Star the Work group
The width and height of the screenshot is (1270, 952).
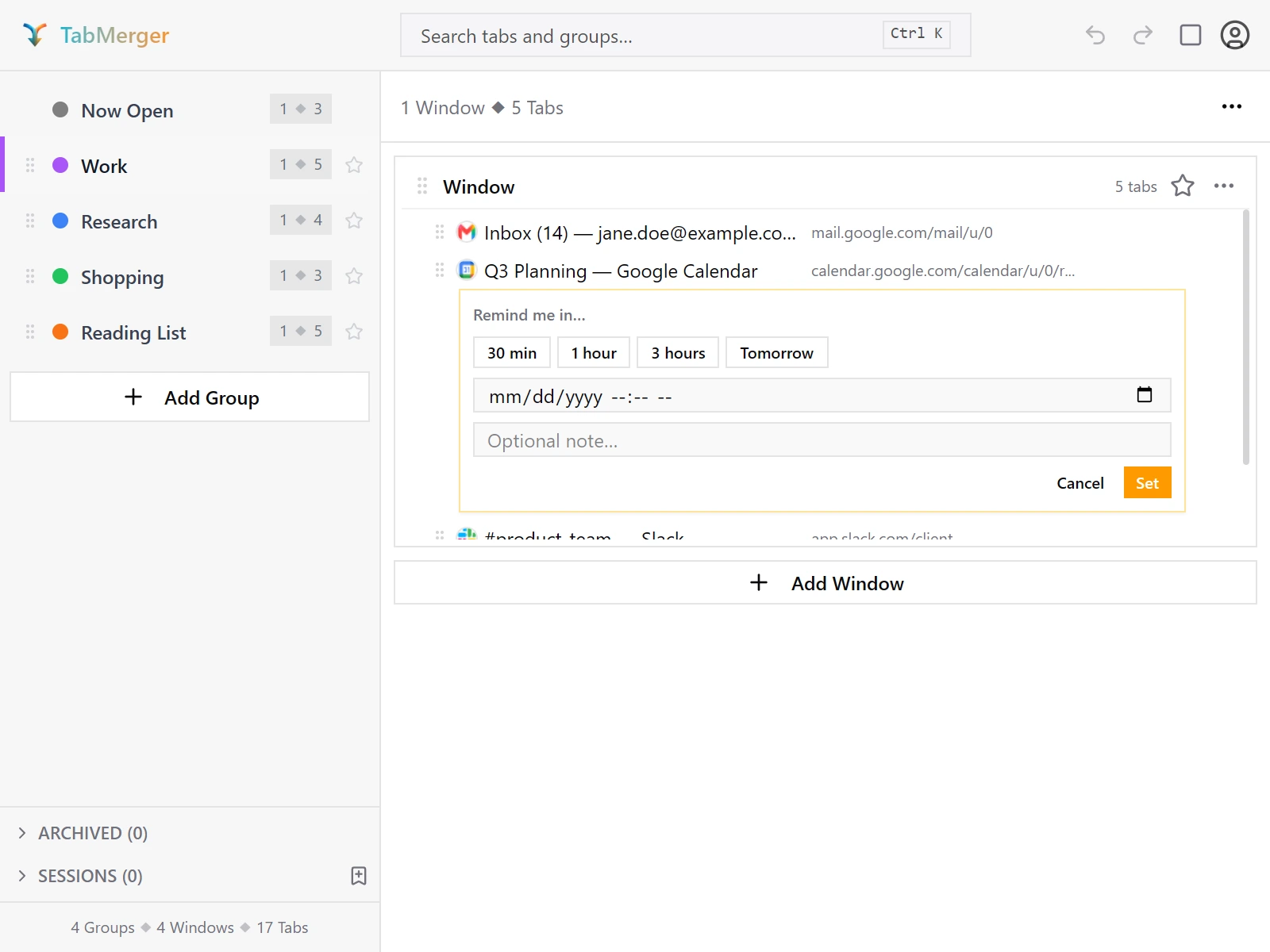pyautogui.click(x=354, y=165)
